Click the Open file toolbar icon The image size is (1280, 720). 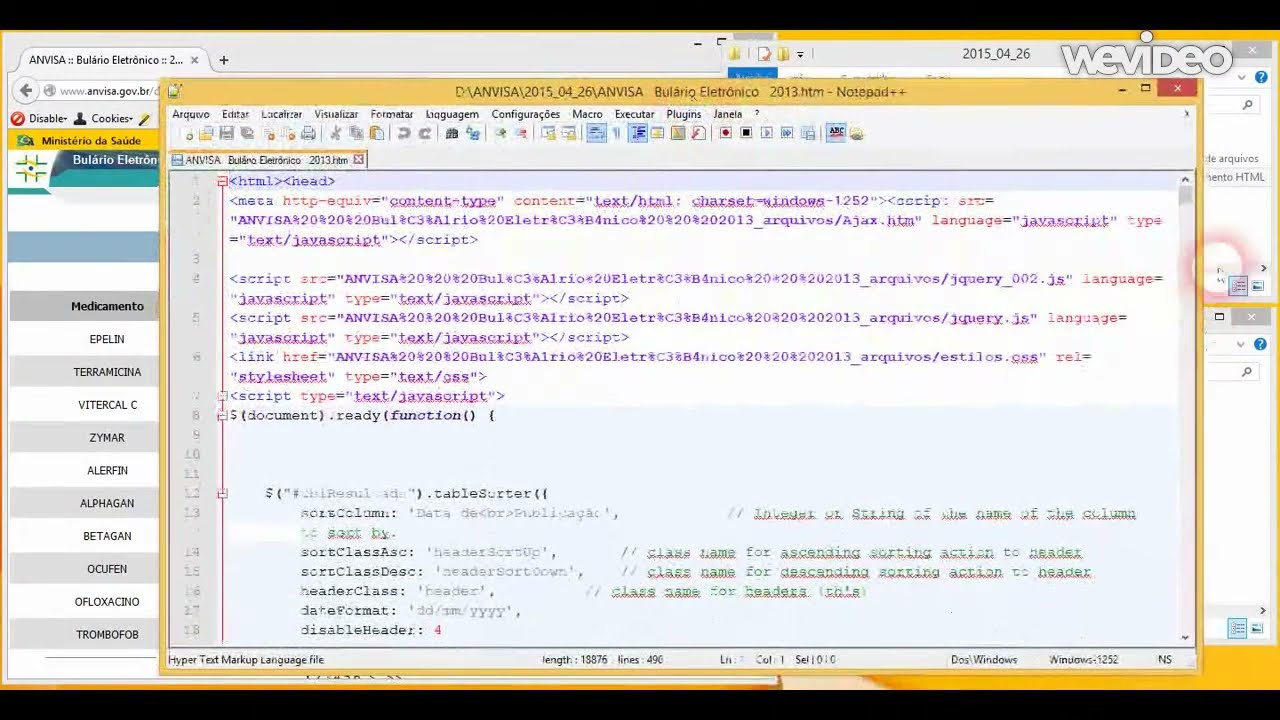(x=206, y=133)
